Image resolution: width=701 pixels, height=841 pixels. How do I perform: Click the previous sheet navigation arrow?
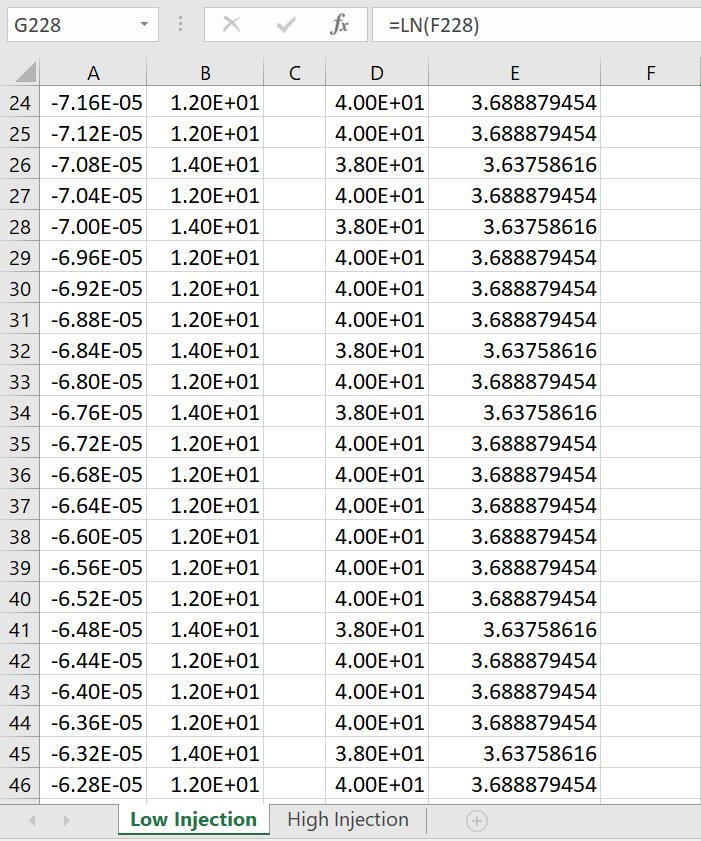[33, 821]
